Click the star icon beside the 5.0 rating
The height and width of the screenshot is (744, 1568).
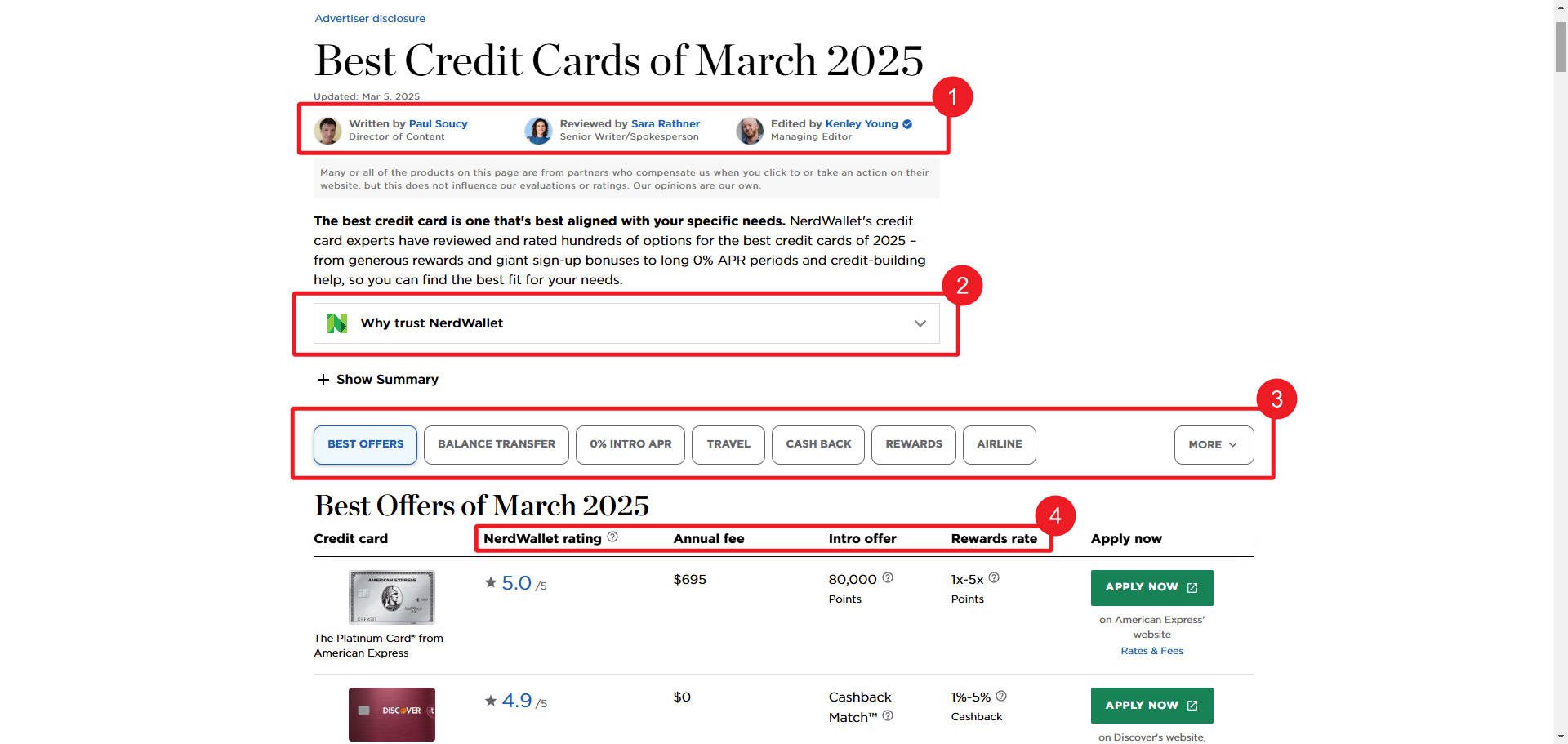coord(491,582)
